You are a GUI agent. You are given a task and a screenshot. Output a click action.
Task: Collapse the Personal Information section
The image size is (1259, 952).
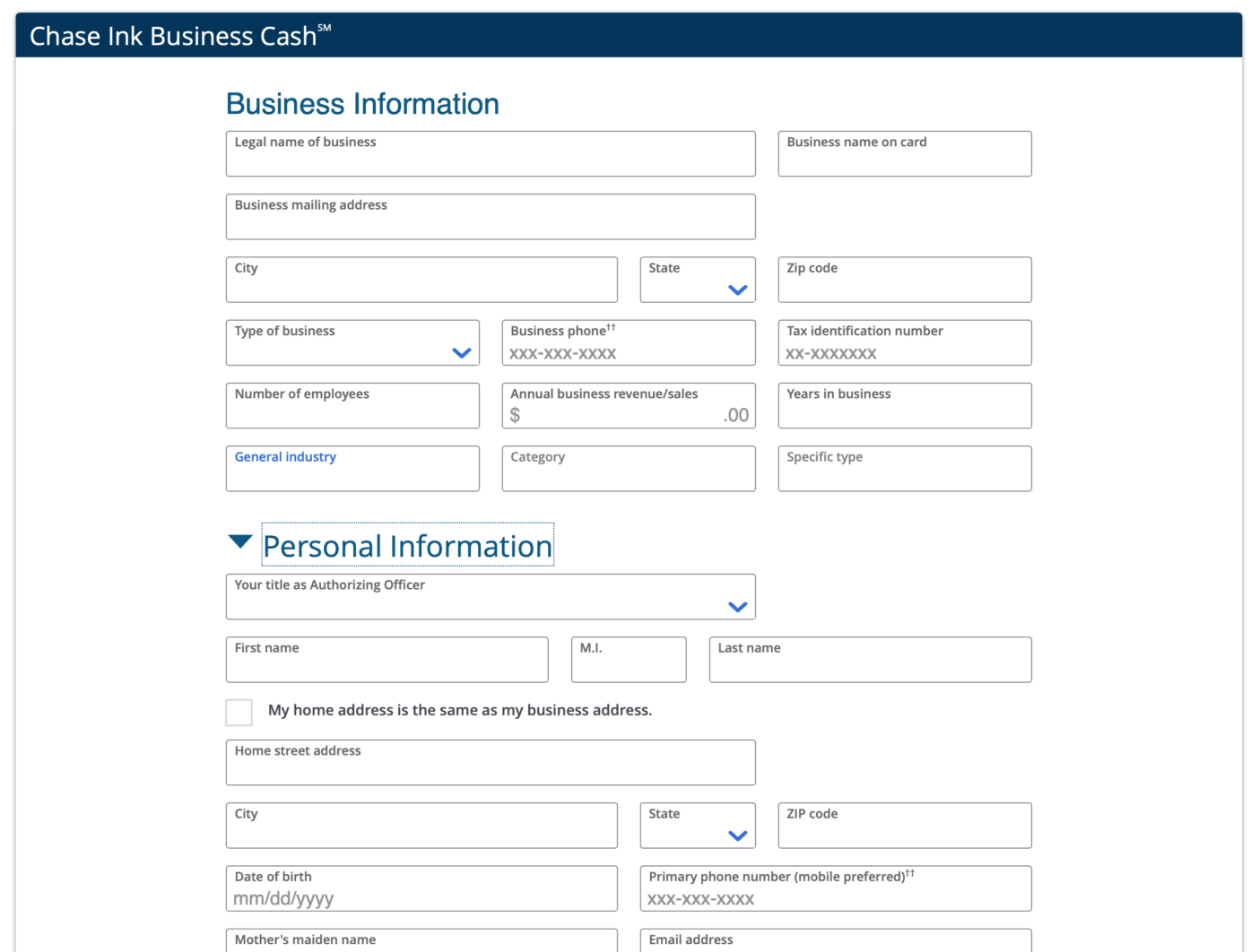pos(239,541)
